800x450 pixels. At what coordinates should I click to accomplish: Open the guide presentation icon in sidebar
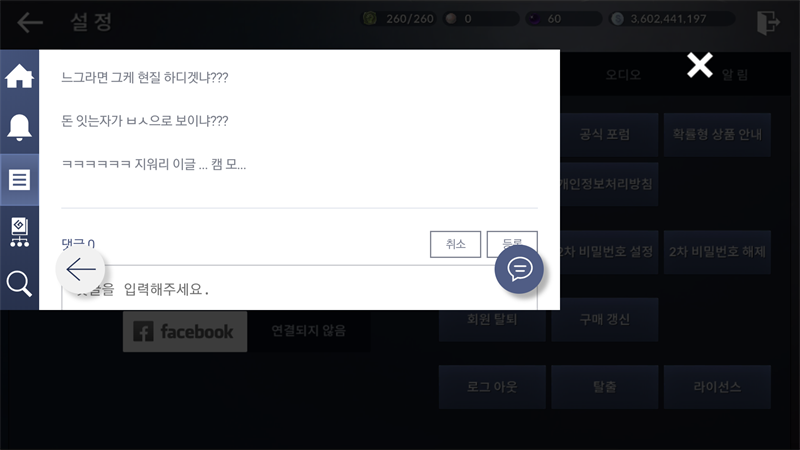coord(19,232)
